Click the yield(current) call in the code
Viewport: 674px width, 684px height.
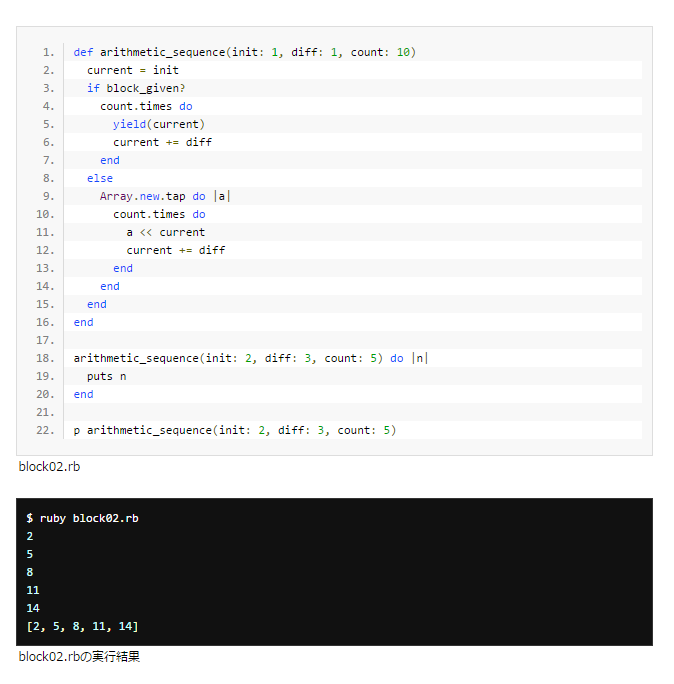158,124
